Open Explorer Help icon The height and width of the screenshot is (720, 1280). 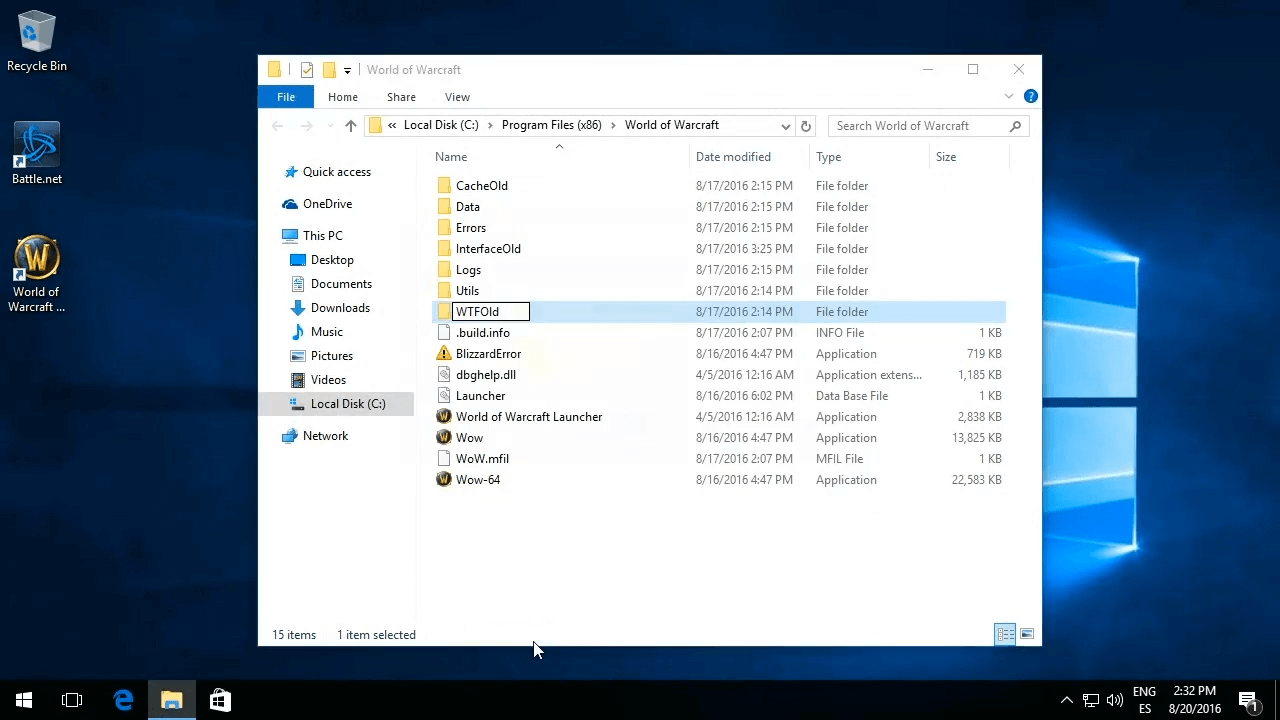(x=1030, y=96)
